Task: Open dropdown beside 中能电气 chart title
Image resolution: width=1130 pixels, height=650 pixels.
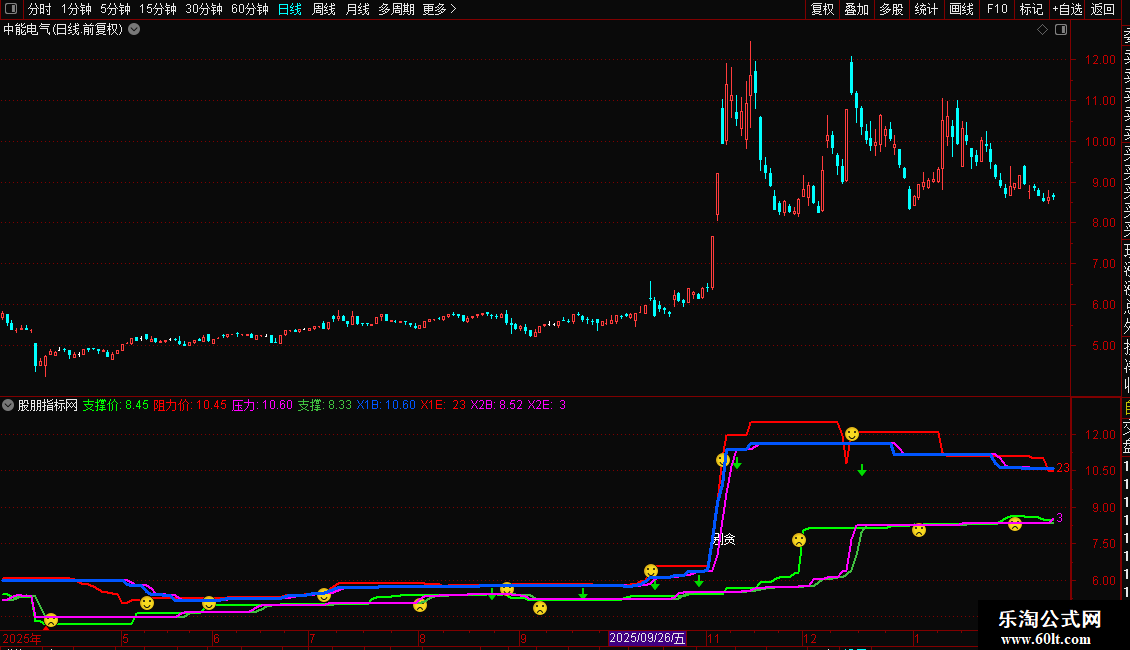Action: point(134,30)
